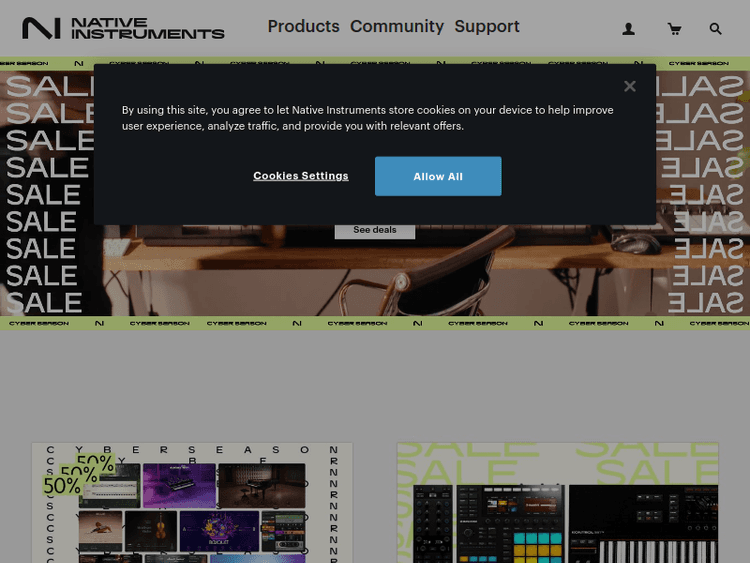Screen dimensions: 750x563
Task: Open the shopping cart icon
Action: (x=674, y=29)
